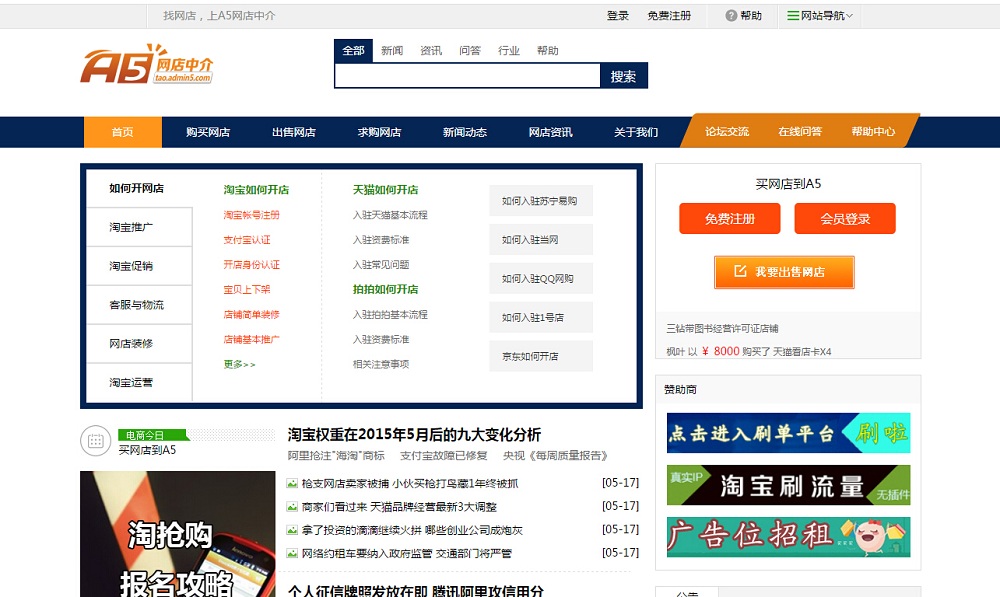Image resolution: width=1000 pixels, height=597 pixels.
Task: Open the 央视《每周质量报告》 link
Action: [x=555, y=455]
